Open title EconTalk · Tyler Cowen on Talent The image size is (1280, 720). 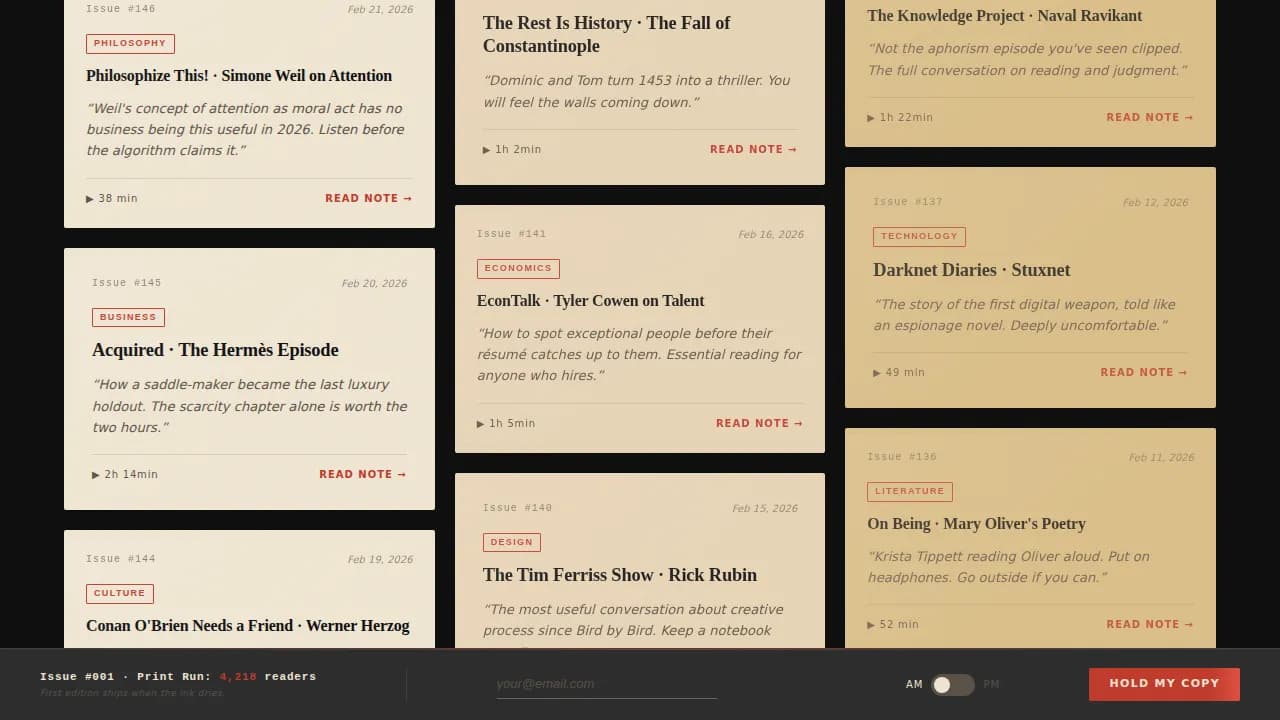(591, 301)
